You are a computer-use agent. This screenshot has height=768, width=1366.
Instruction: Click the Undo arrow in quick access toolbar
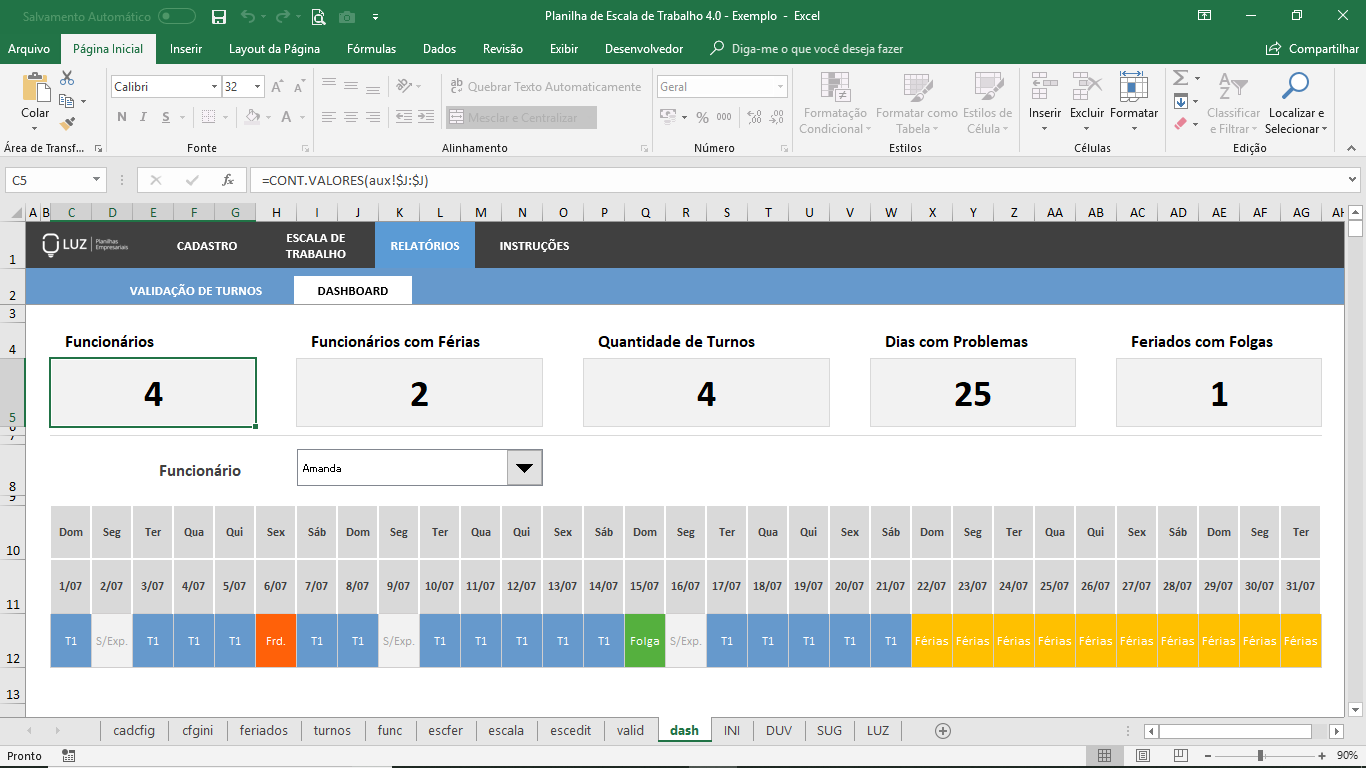pos(247,17)
